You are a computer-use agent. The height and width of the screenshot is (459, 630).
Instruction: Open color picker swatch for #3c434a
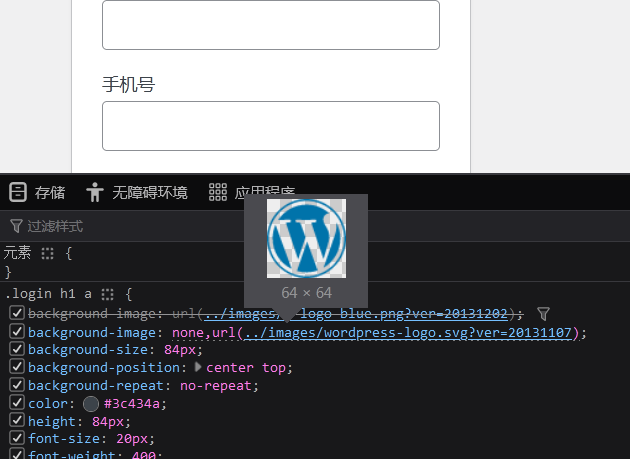tap(91, 404)
